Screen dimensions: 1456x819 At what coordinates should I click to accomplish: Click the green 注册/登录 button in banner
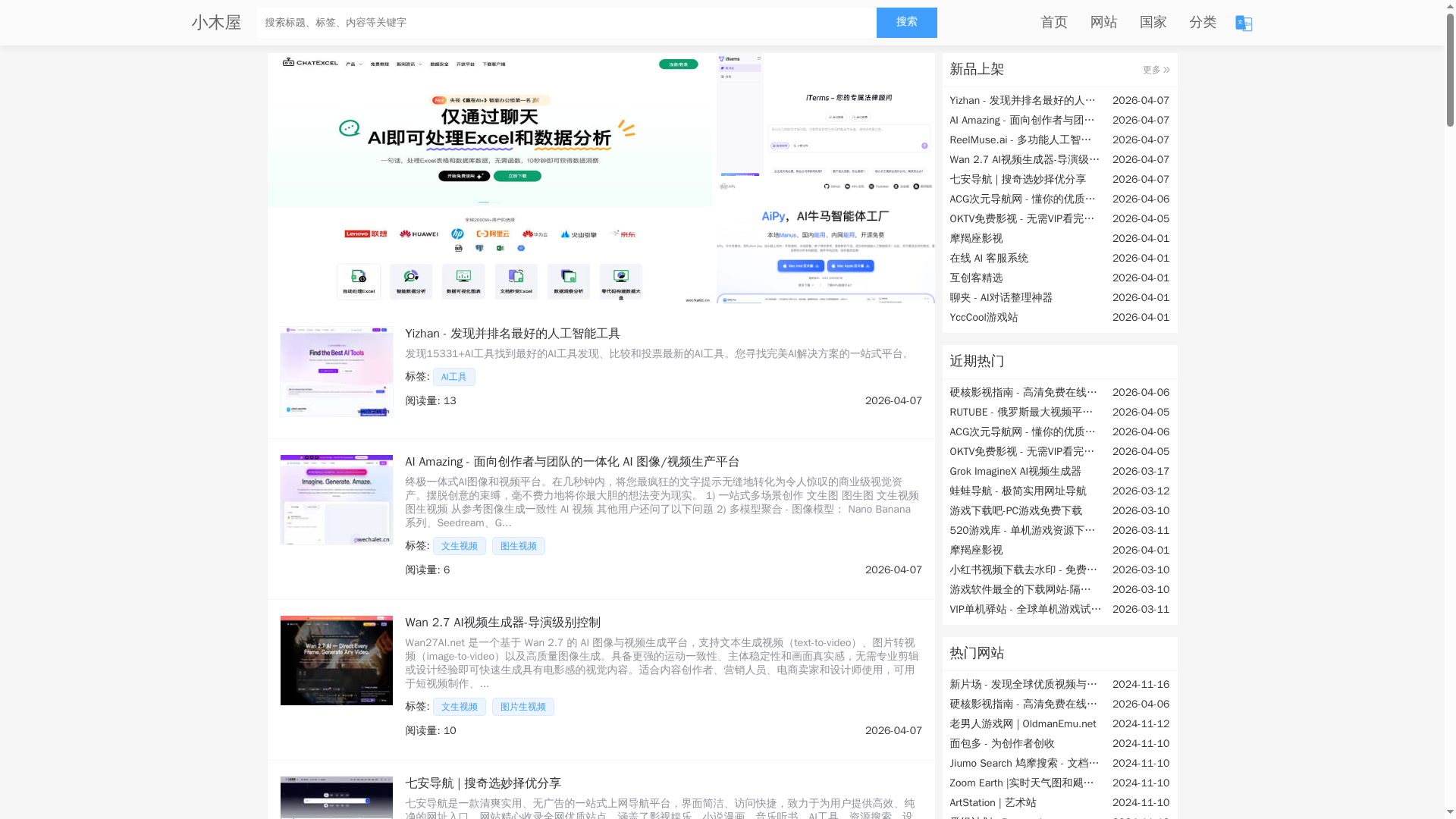click(677, 64)
